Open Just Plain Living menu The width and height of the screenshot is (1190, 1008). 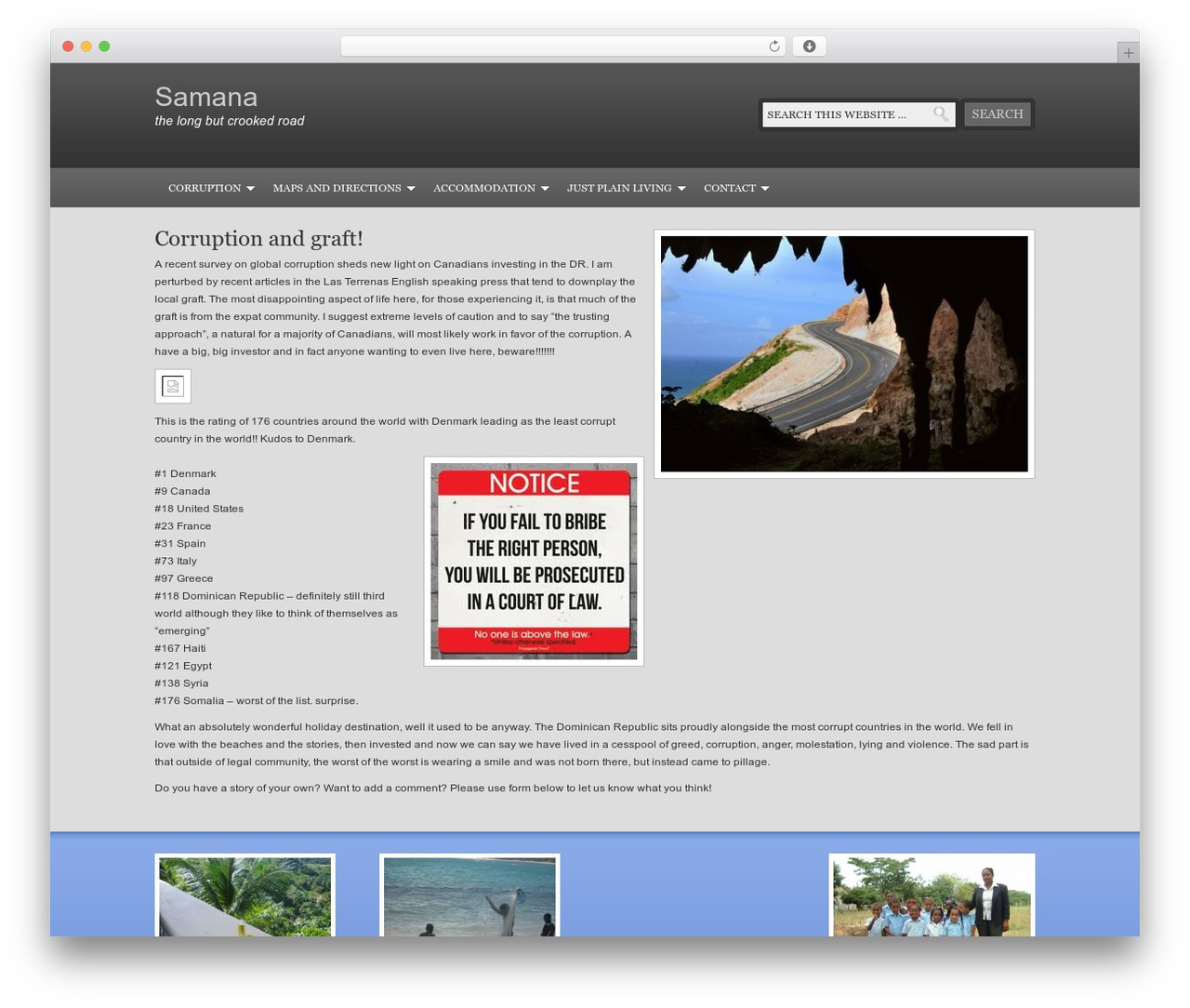pos(619,188)
